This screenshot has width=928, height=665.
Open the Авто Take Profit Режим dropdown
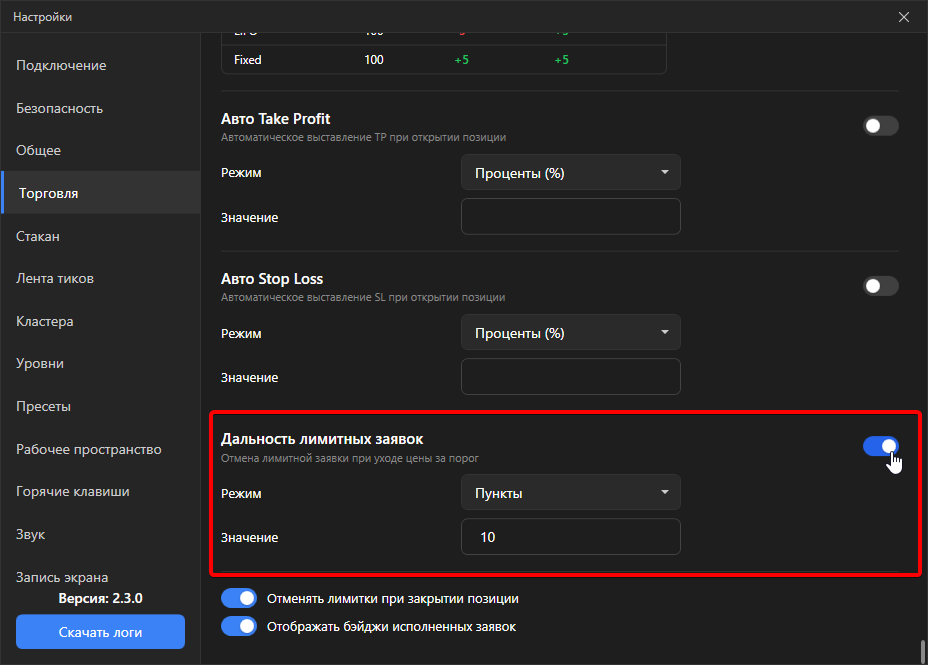[x=571, y=173]
